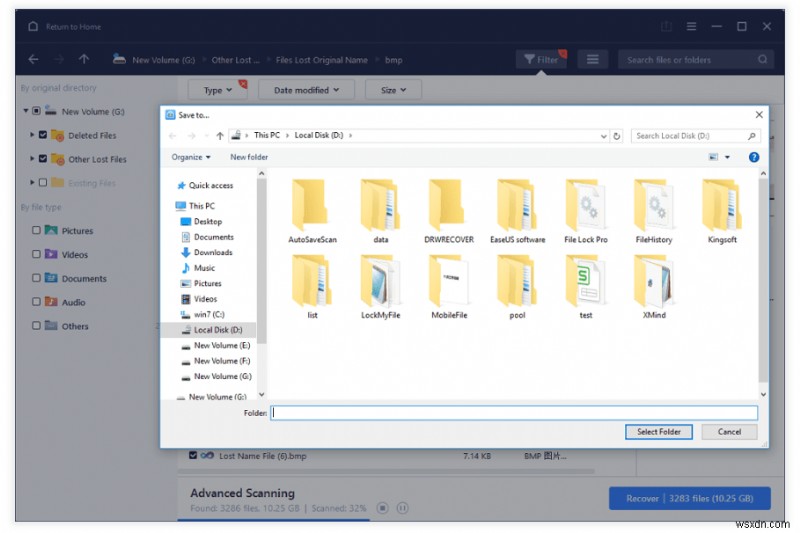
Task: Go up one folder in the Save to dialog
Action: pos(220,136)
